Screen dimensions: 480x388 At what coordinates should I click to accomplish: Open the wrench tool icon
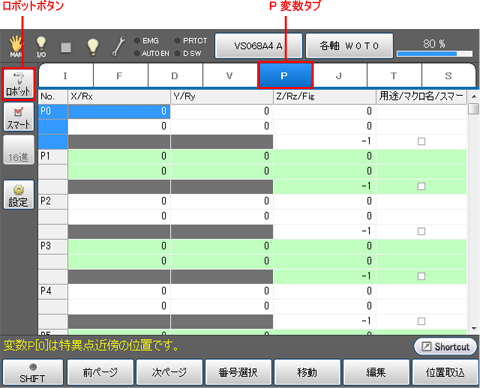(x=118, y=46)
